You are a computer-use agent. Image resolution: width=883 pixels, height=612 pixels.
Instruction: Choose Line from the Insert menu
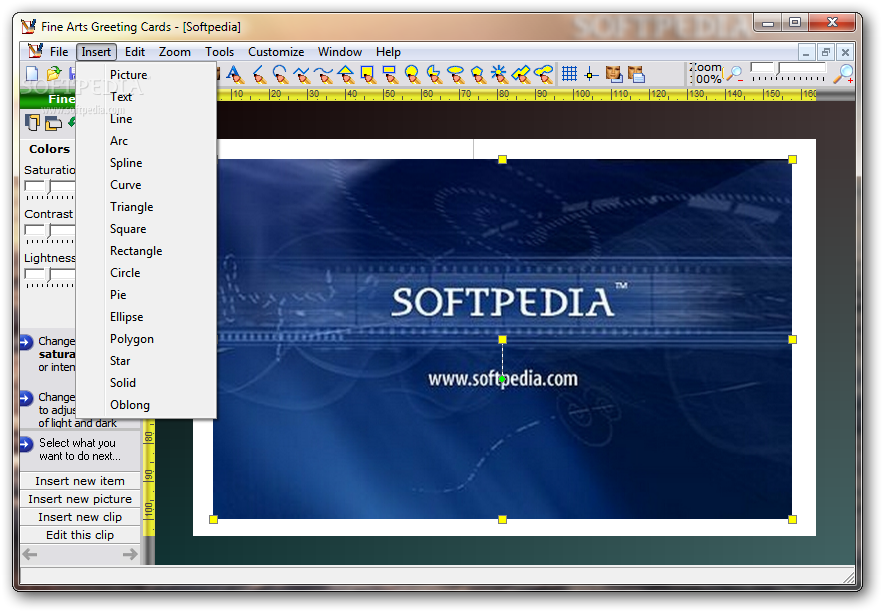(x=146, y=119)
